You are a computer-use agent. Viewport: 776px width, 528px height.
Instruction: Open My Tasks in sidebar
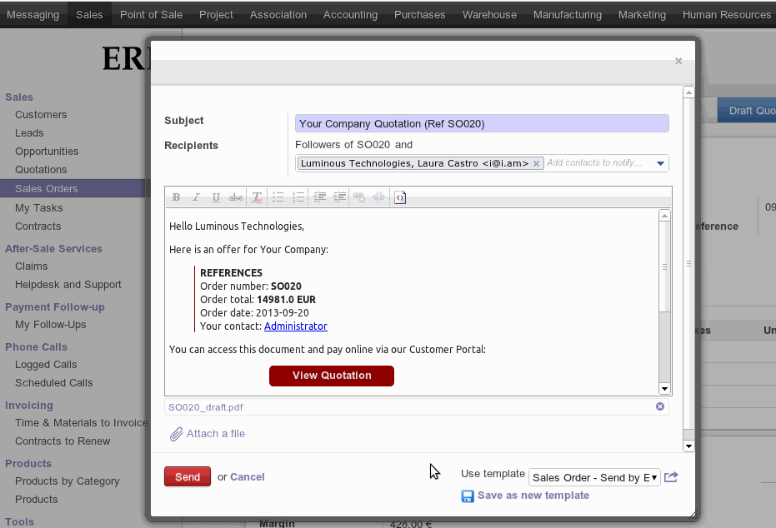[39, 208]
